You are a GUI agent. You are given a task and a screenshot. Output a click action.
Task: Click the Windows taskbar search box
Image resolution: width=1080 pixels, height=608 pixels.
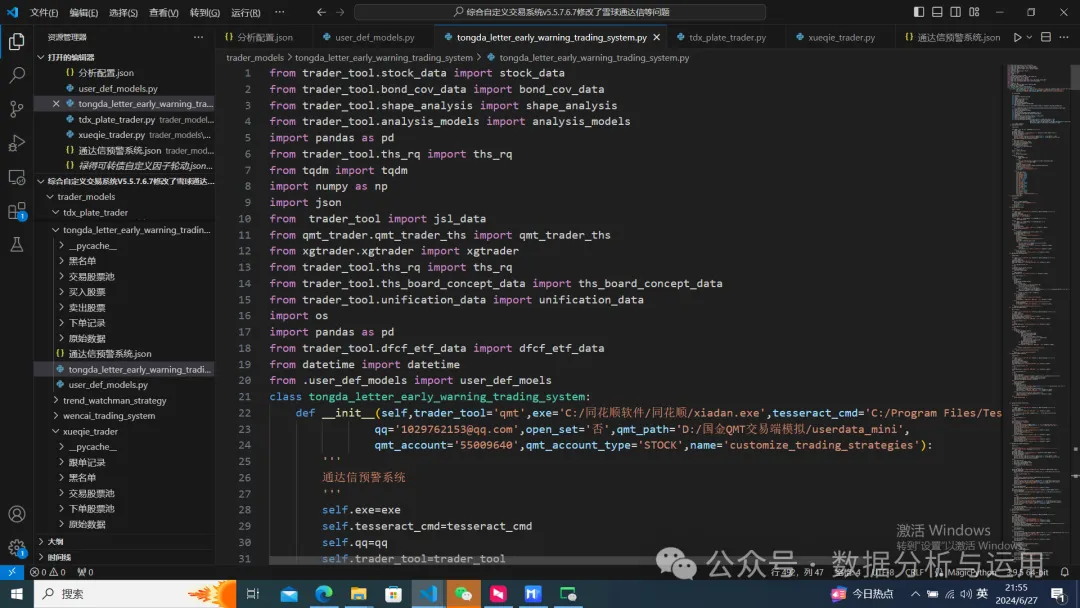click(135, 594)
